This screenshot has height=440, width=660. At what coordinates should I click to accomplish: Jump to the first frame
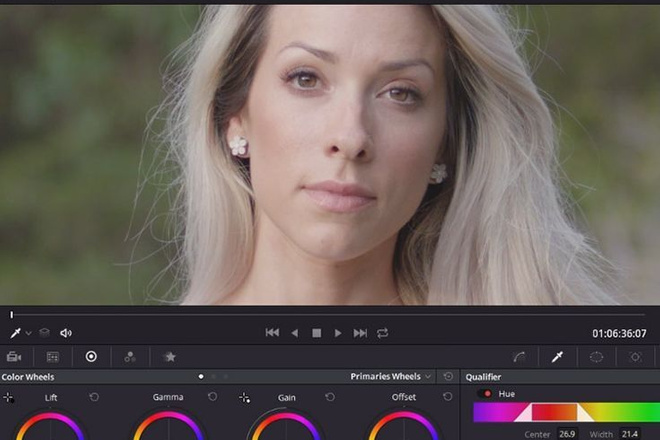pos(272,333)
